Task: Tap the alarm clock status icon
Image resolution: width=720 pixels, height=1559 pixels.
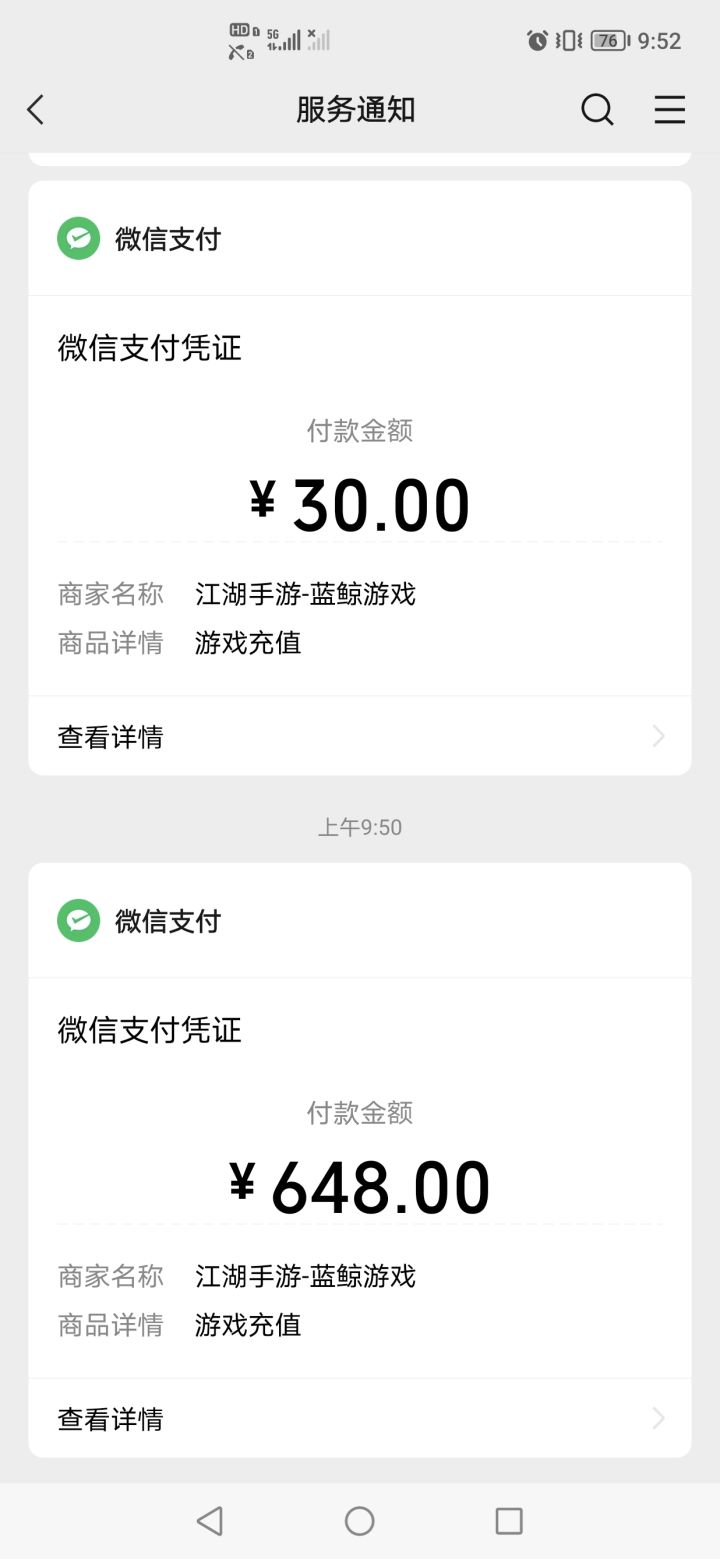Action: pyautogui.click(x=537, y=41)
